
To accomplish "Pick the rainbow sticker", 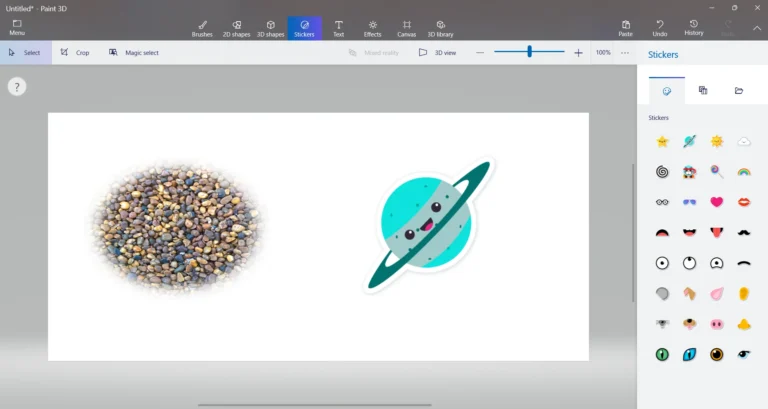I will 744,172.
